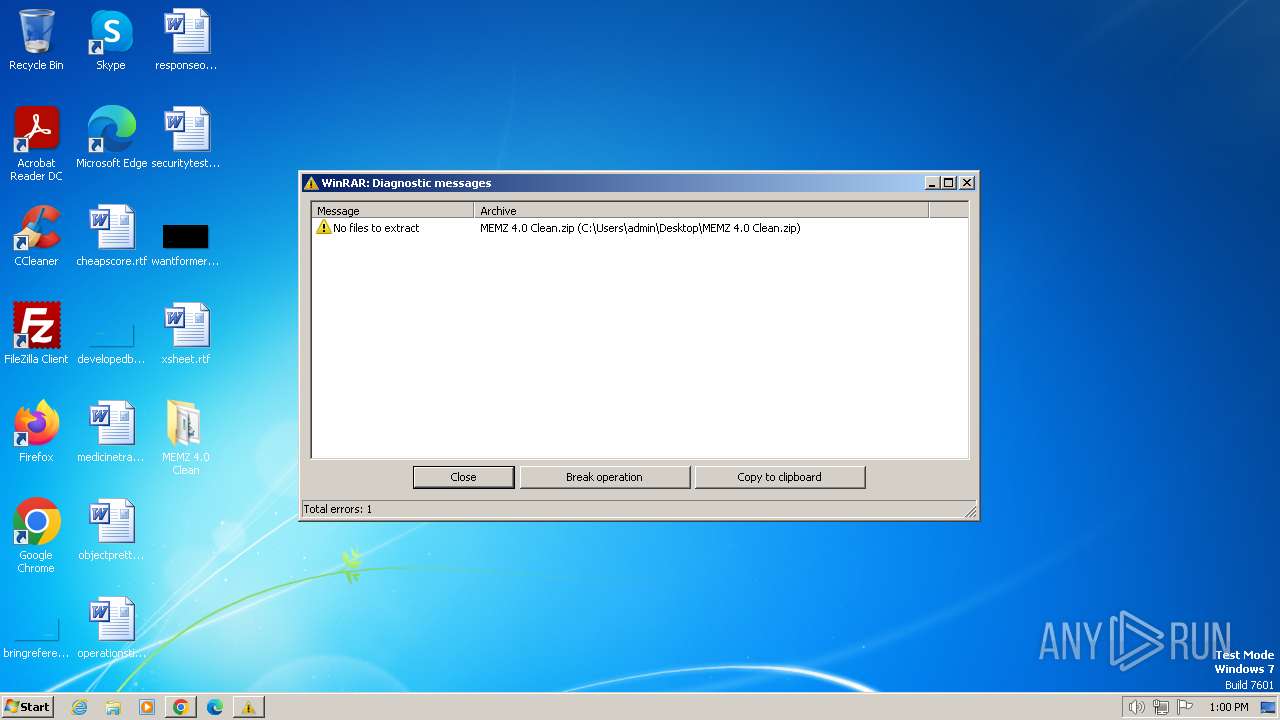Select the WinRAR warning taskbar button

248,707
